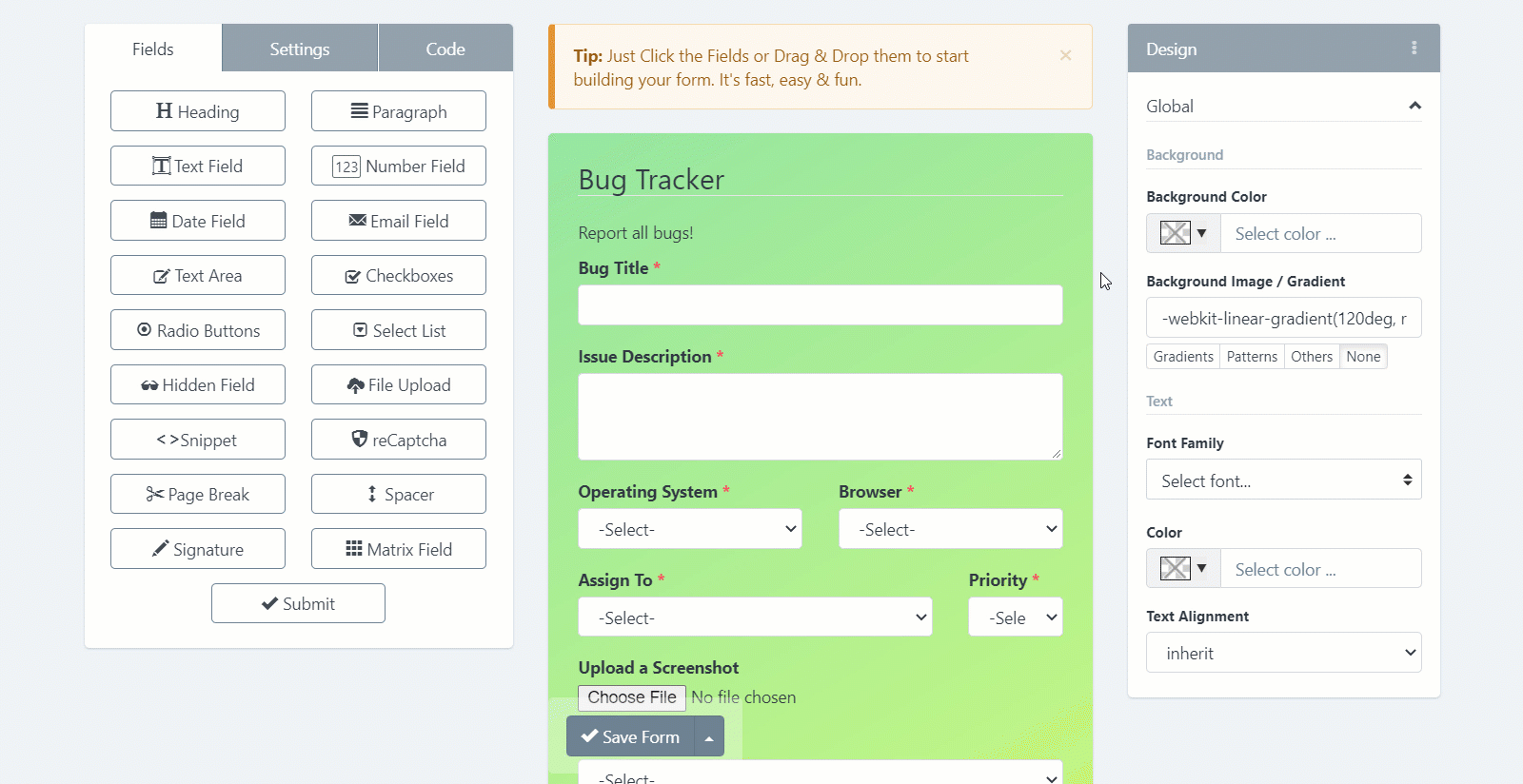Add a reCaptcha element
Image resolution: width=1523 pixels, height=784 pixels.
pos(398,440)
